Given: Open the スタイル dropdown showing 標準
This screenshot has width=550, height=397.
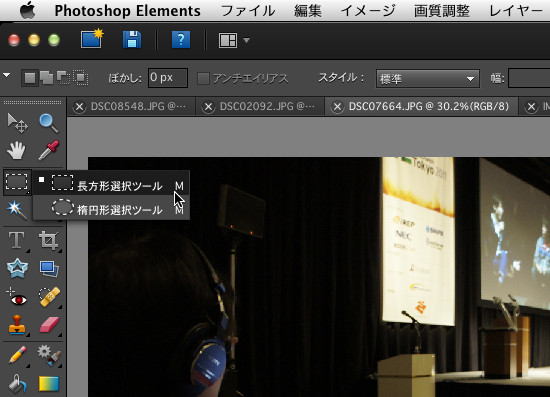Looking at the screenshot, I should 428,79.
